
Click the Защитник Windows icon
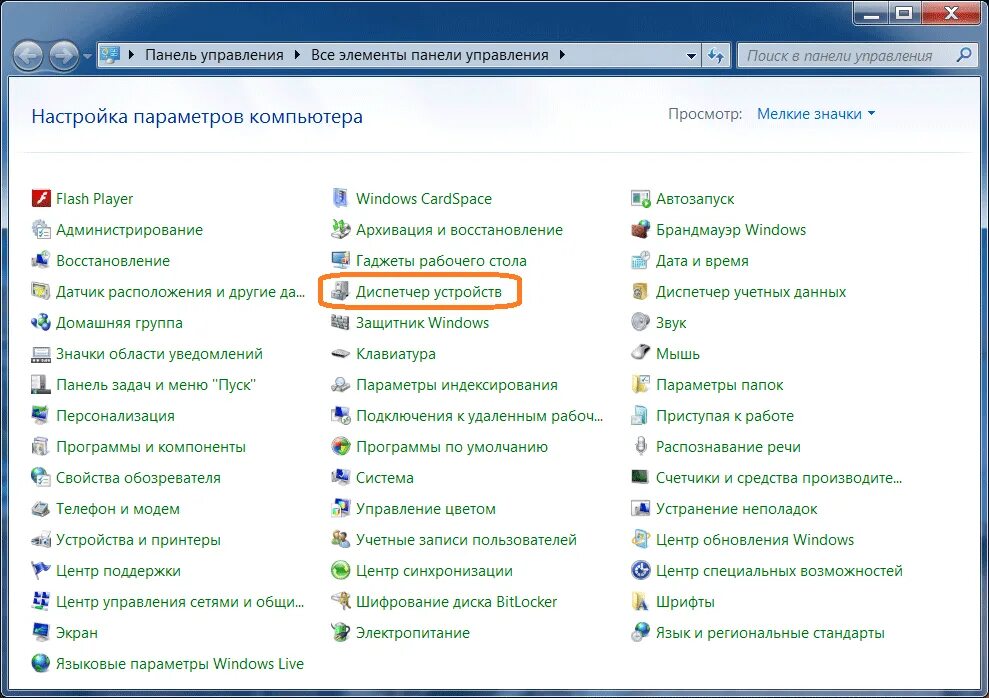point(341,322)
